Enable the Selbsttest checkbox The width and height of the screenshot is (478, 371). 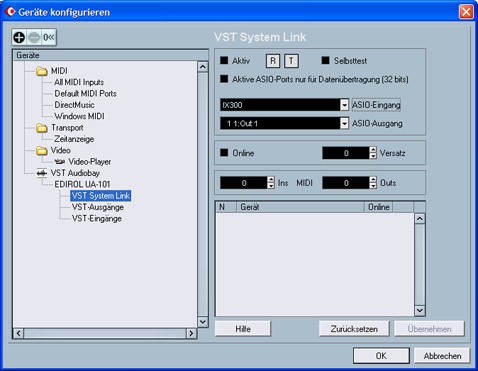[325, 60]
